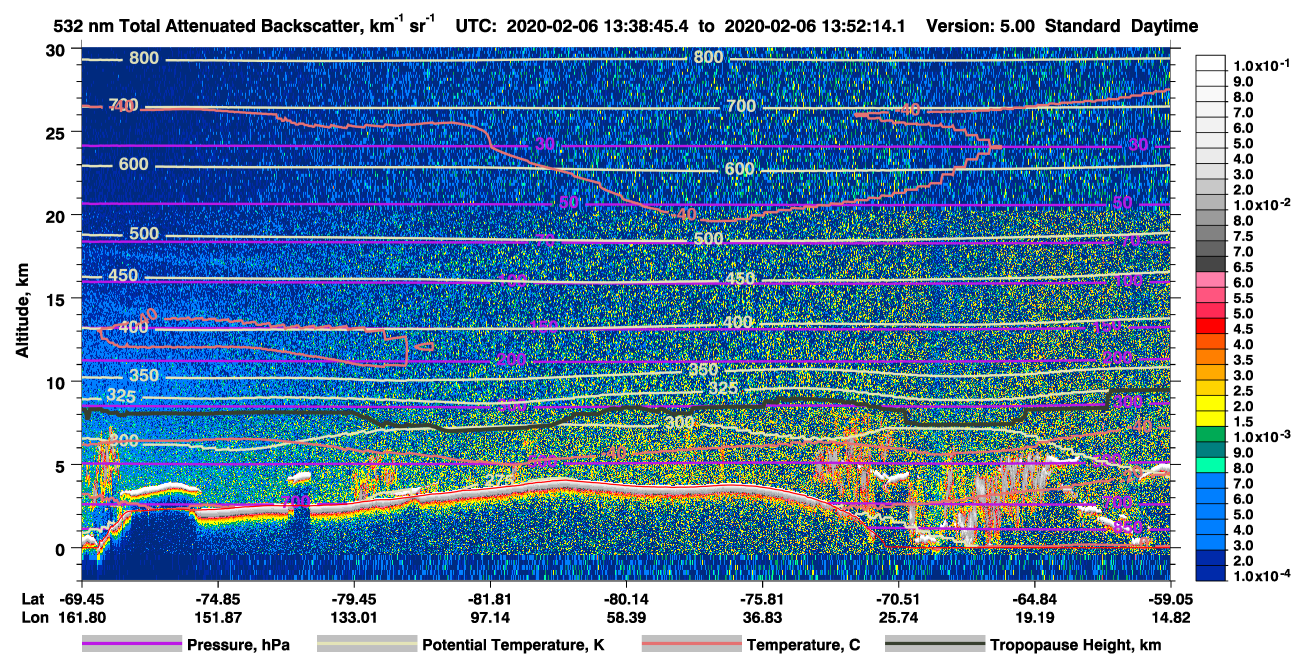Click the bright red swatch beside 4.5
The width and height of the screenshot is (1300, 667).
(1211, 326)
